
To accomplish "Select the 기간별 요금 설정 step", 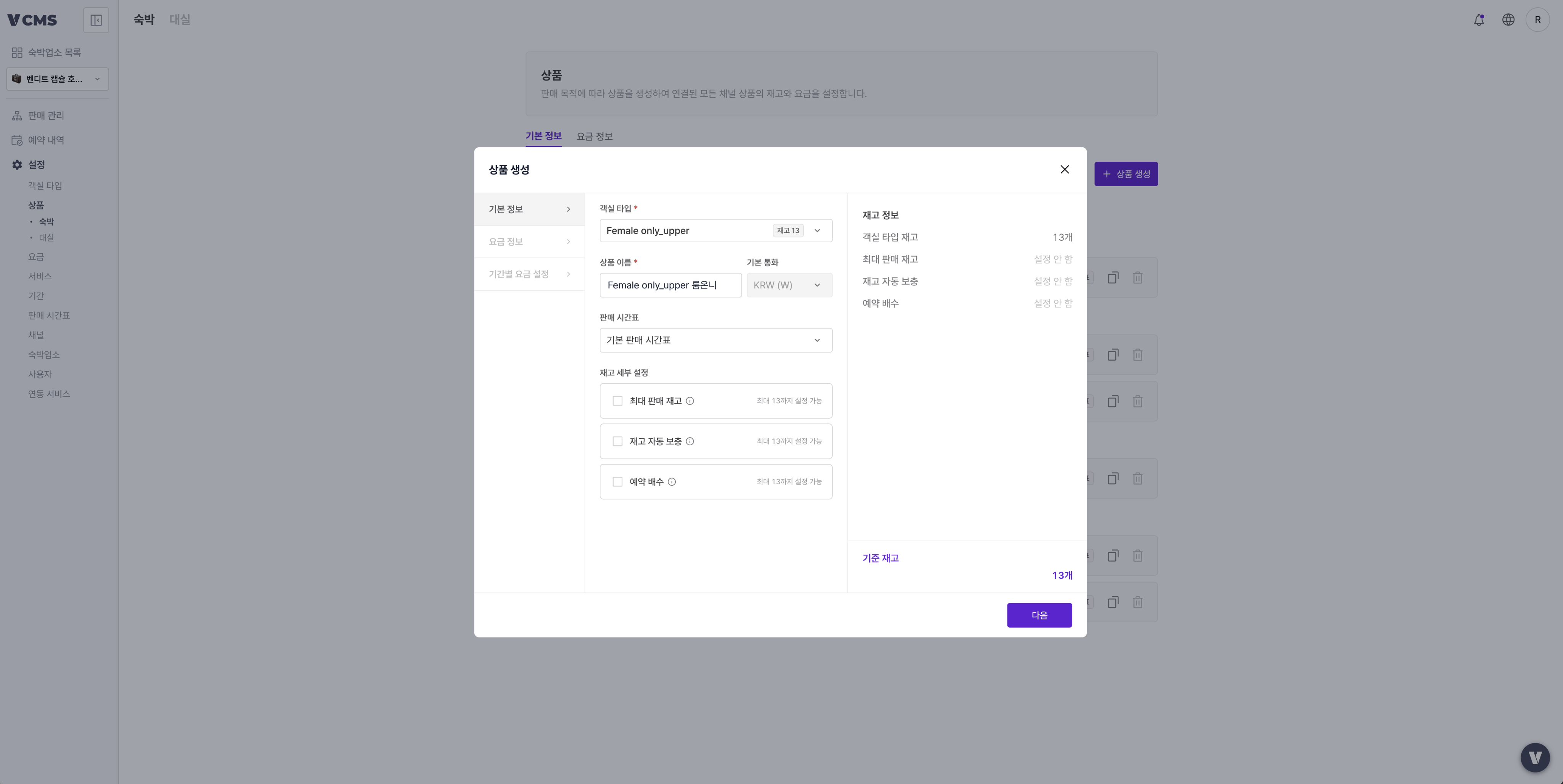I will coord(529,274).
